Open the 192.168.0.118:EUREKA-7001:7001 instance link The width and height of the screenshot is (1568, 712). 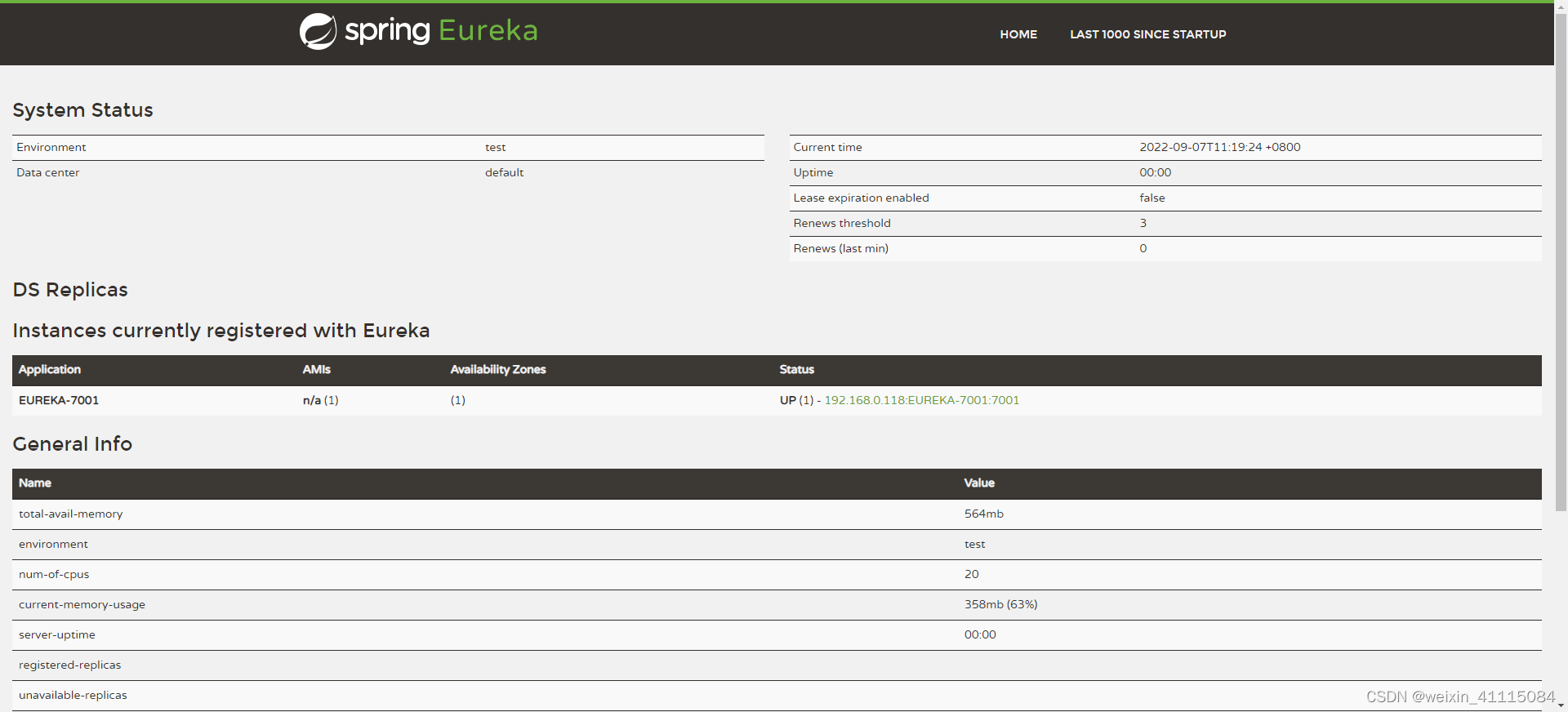click(921, 400)
